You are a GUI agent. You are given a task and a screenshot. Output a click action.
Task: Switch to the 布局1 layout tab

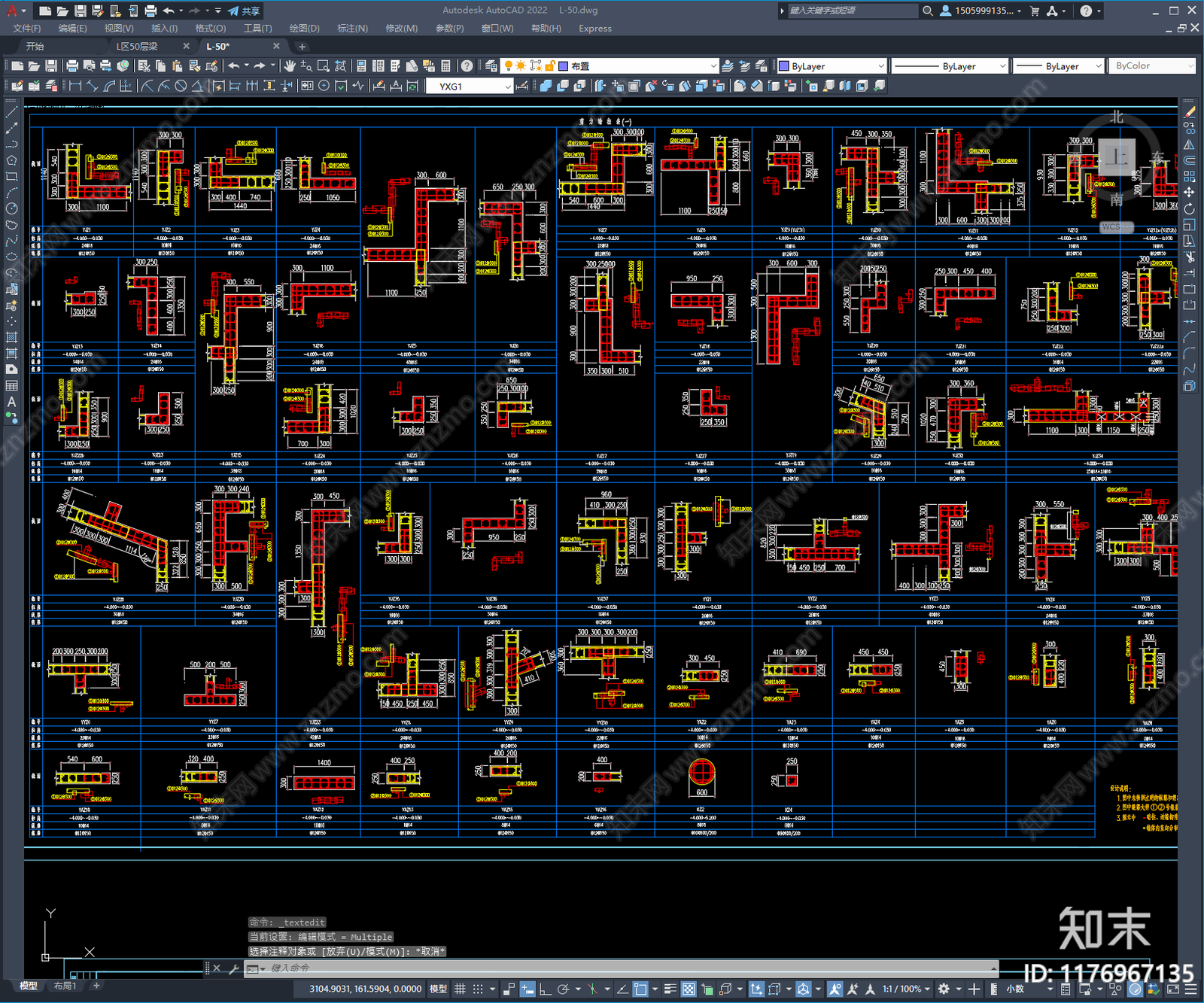pyautogui.click(x=65, y=986)
